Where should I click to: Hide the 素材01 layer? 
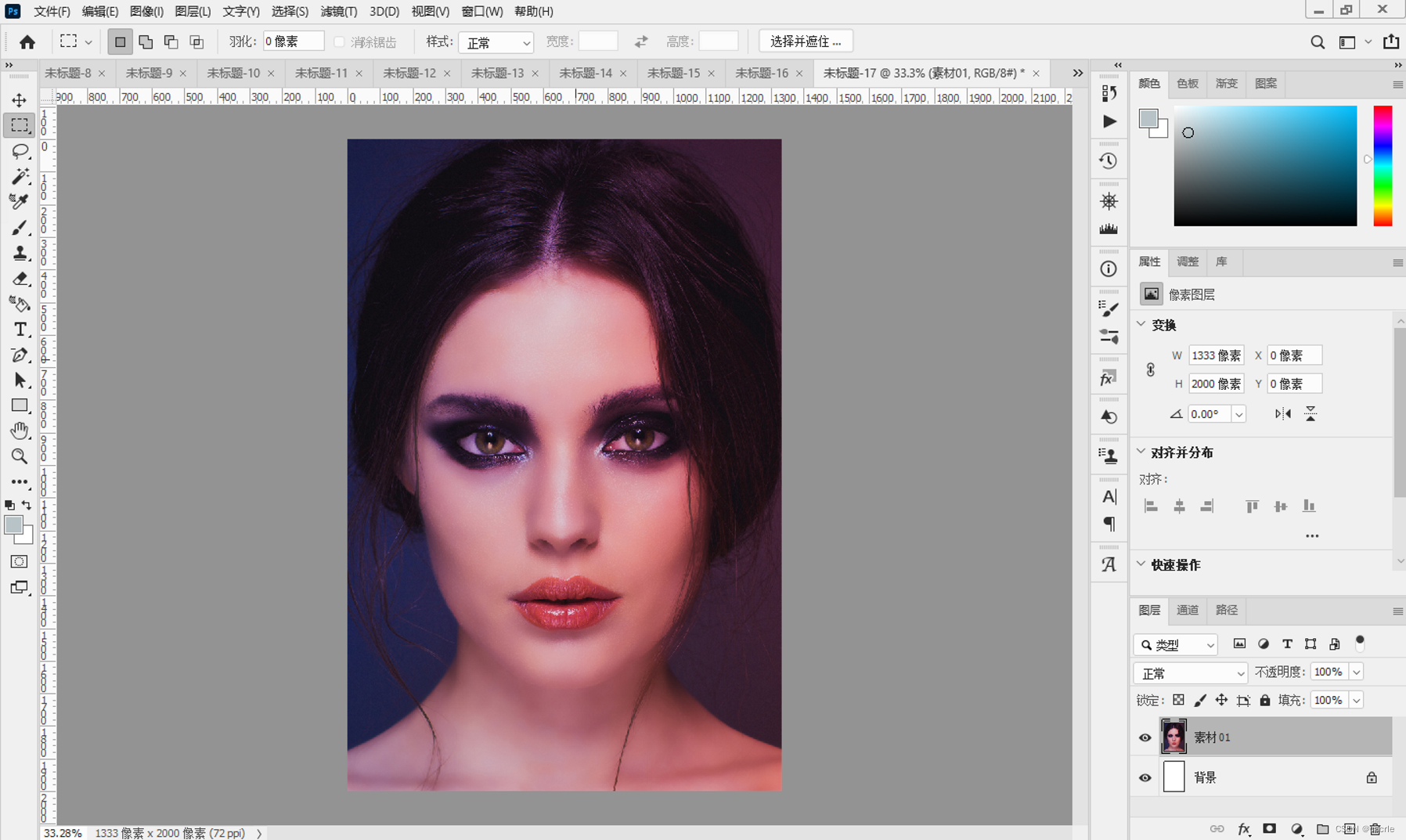pyautogui.click(x=1145, y=737)
